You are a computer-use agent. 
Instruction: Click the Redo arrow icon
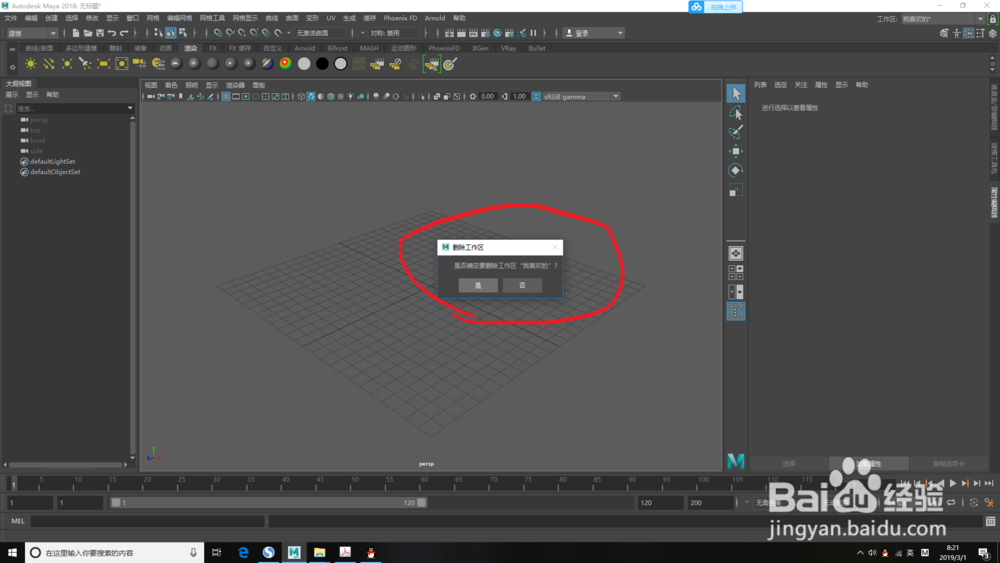pyautogui.click(x=124, y=33)
